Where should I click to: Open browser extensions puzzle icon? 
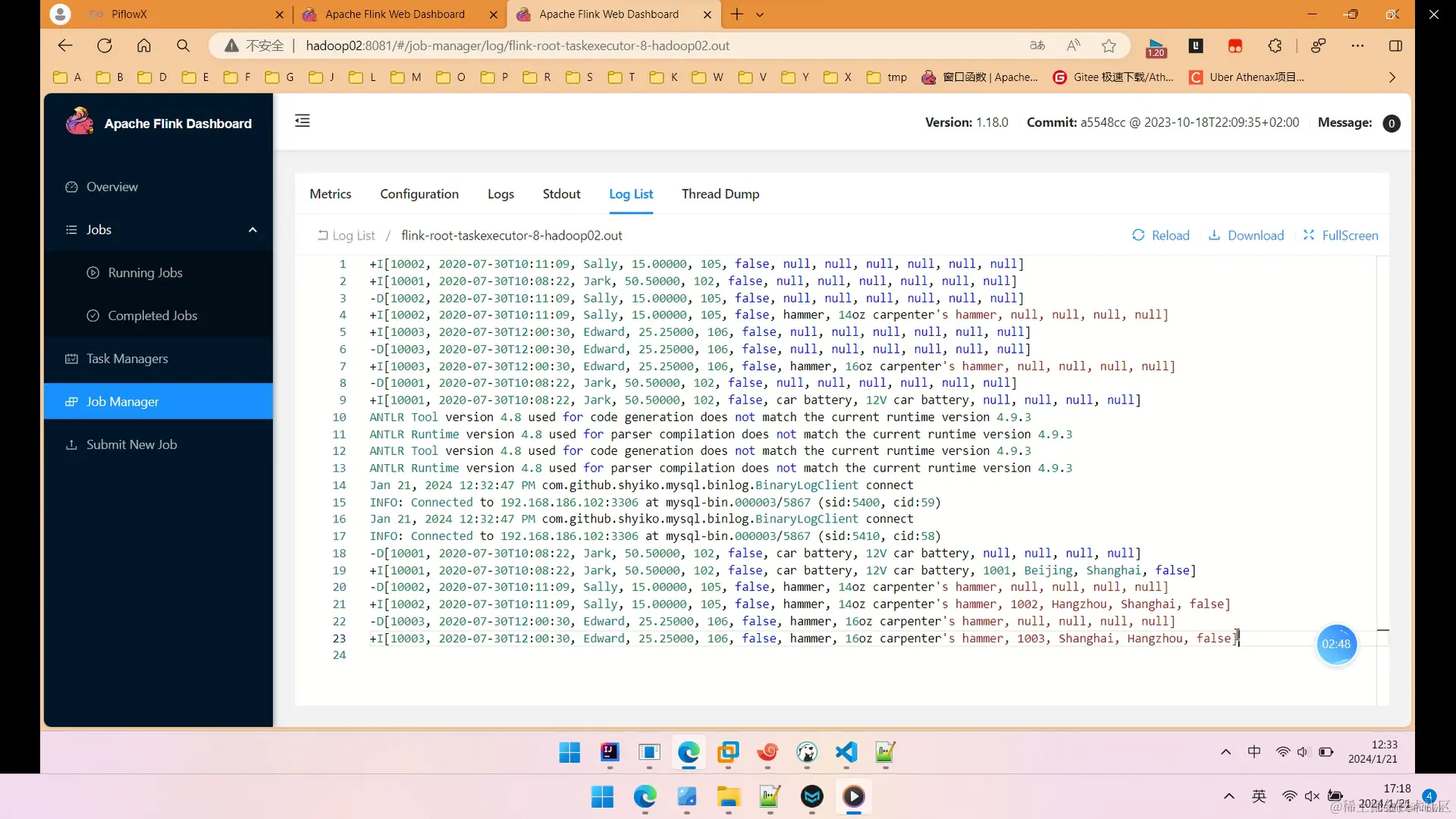tap(1275, 45)
